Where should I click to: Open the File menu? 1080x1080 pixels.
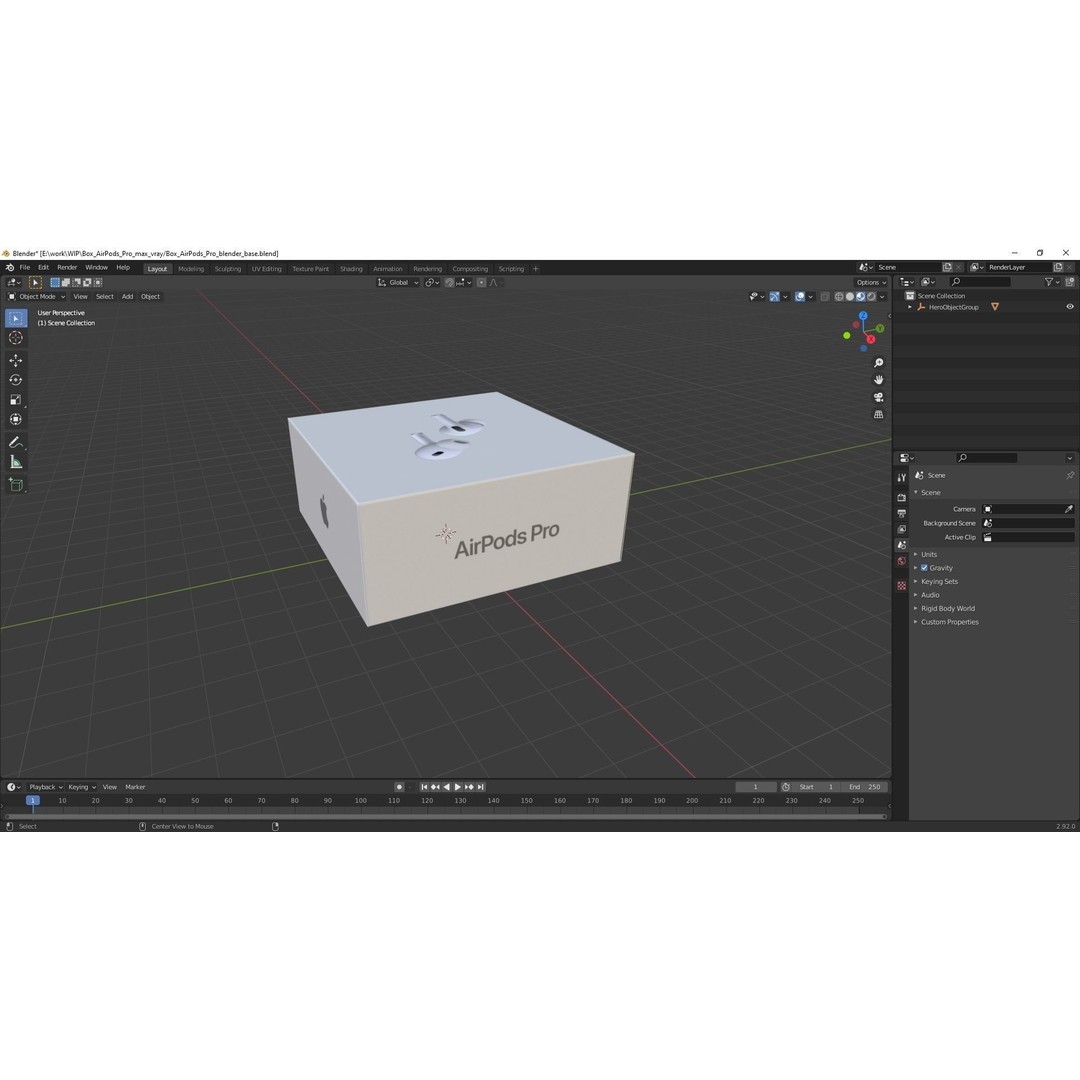click(25, 267)
